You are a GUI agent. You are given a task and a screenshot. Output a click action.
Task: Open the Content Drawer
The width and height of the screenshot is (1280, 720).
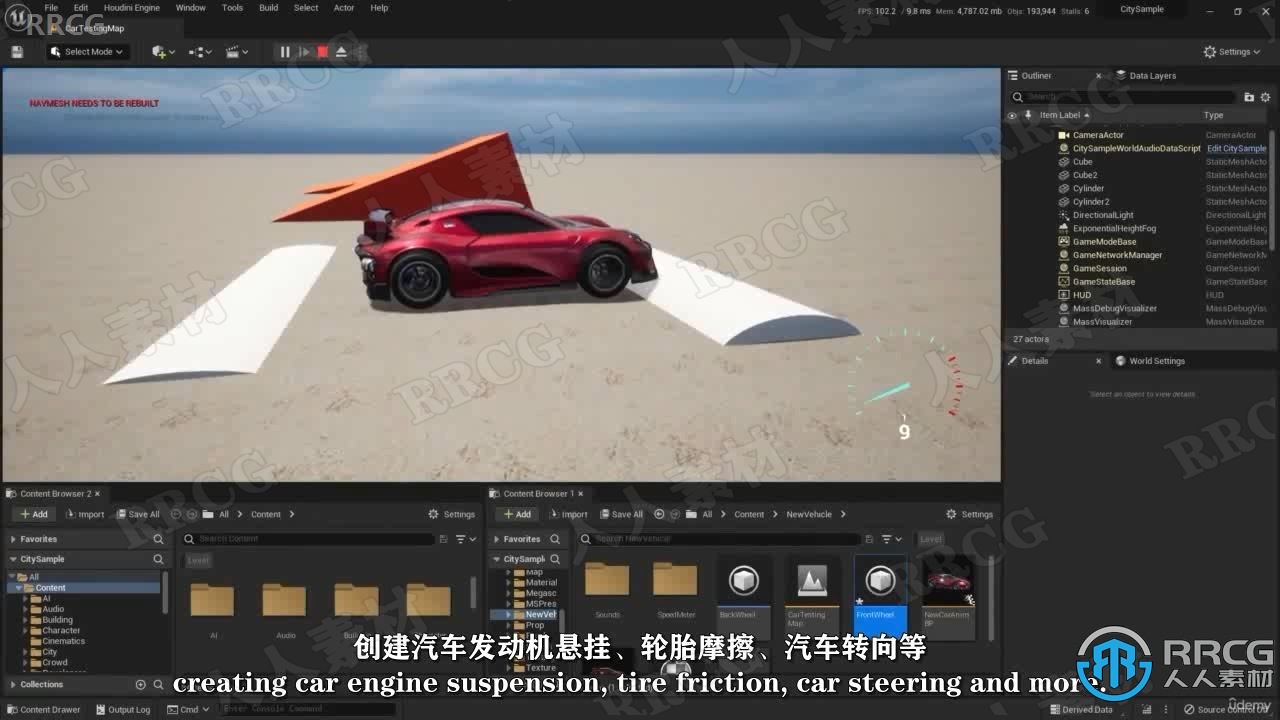44,710
